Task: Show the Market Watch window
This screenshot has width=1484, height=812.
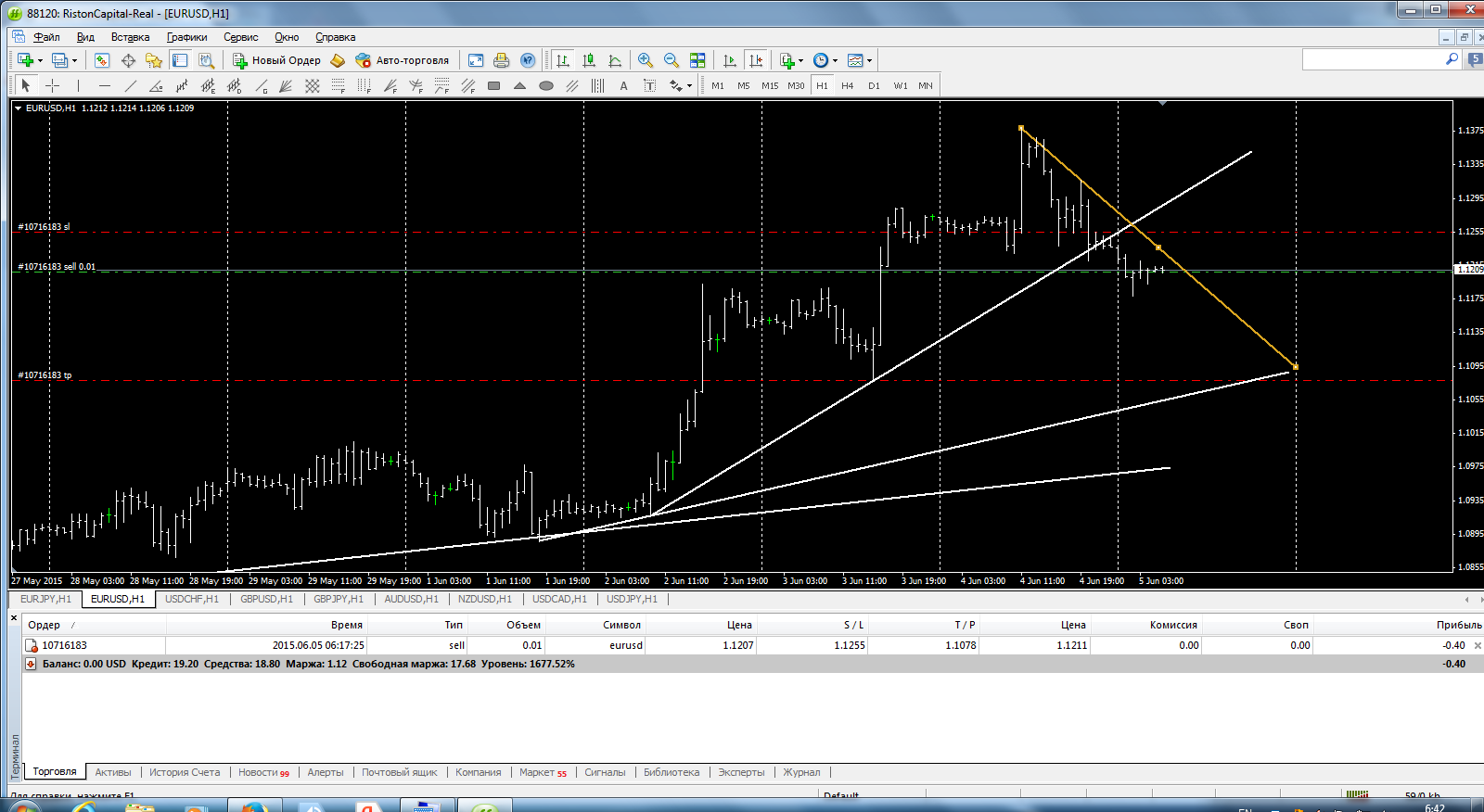Action: (x=102, y=60)
